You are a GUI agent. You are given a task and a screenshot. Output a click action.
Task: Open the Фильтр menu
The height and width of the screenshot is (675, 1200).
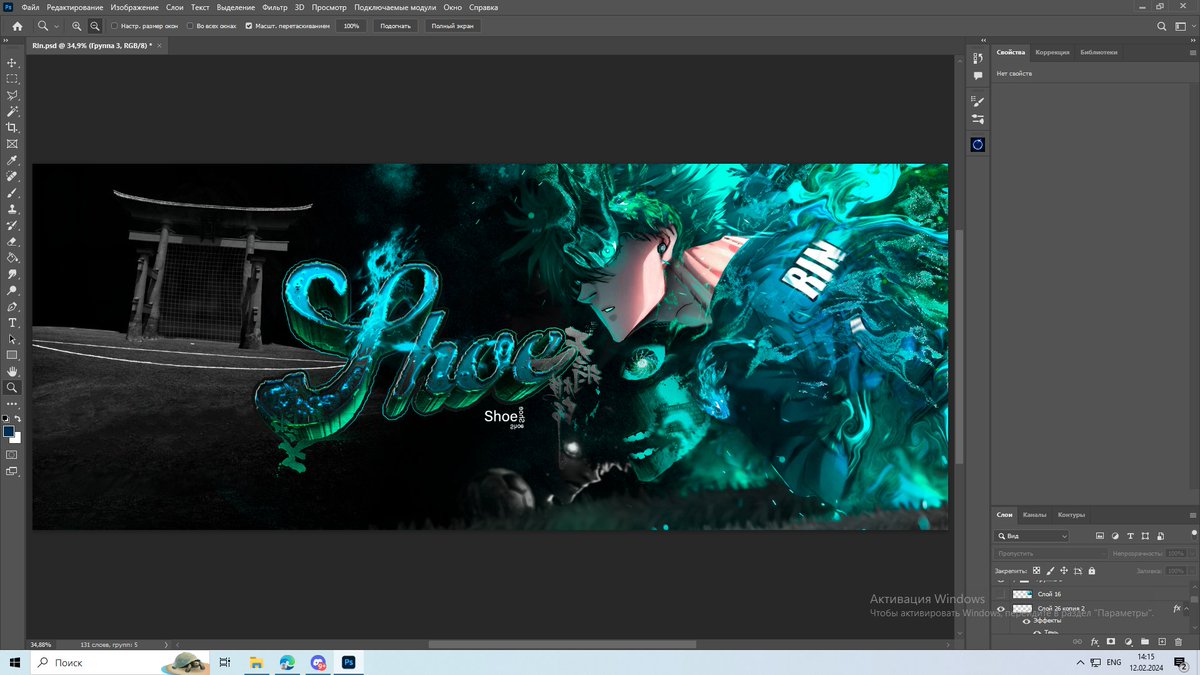click(275, 7)
